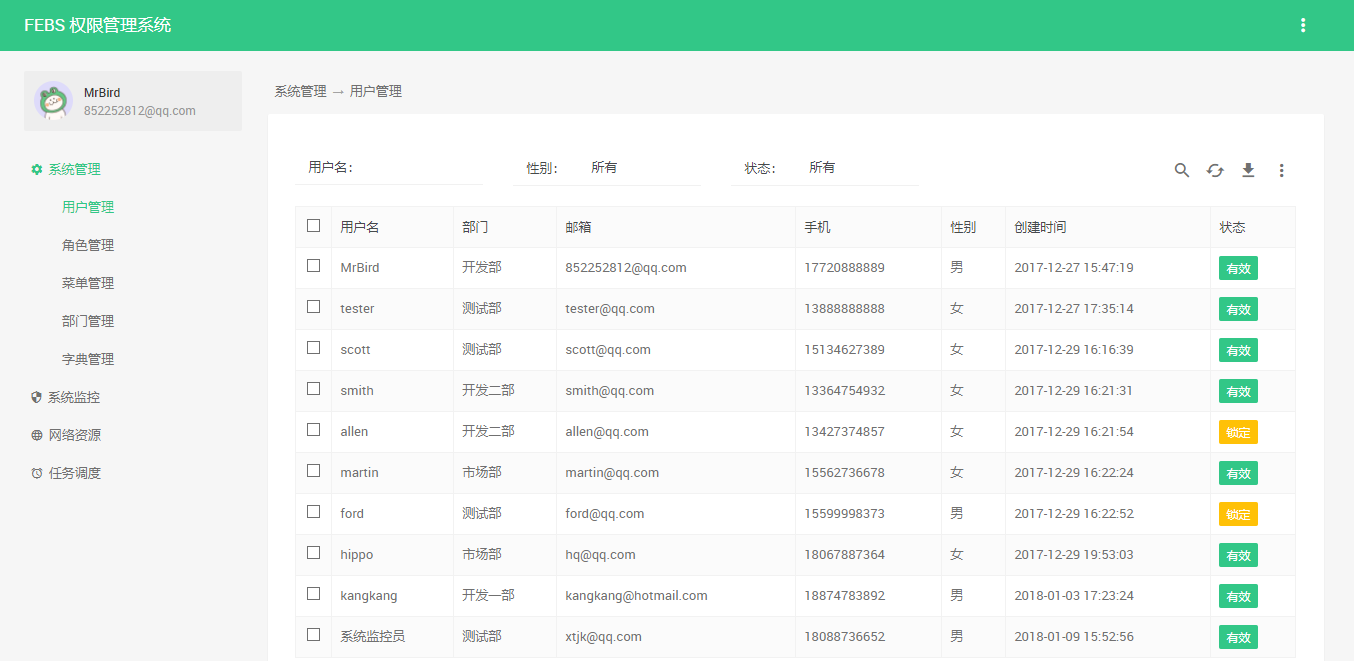Click the shield icon beside 系统监控
The height and width of the screenshot is (661, 1354).
[37, 397]
